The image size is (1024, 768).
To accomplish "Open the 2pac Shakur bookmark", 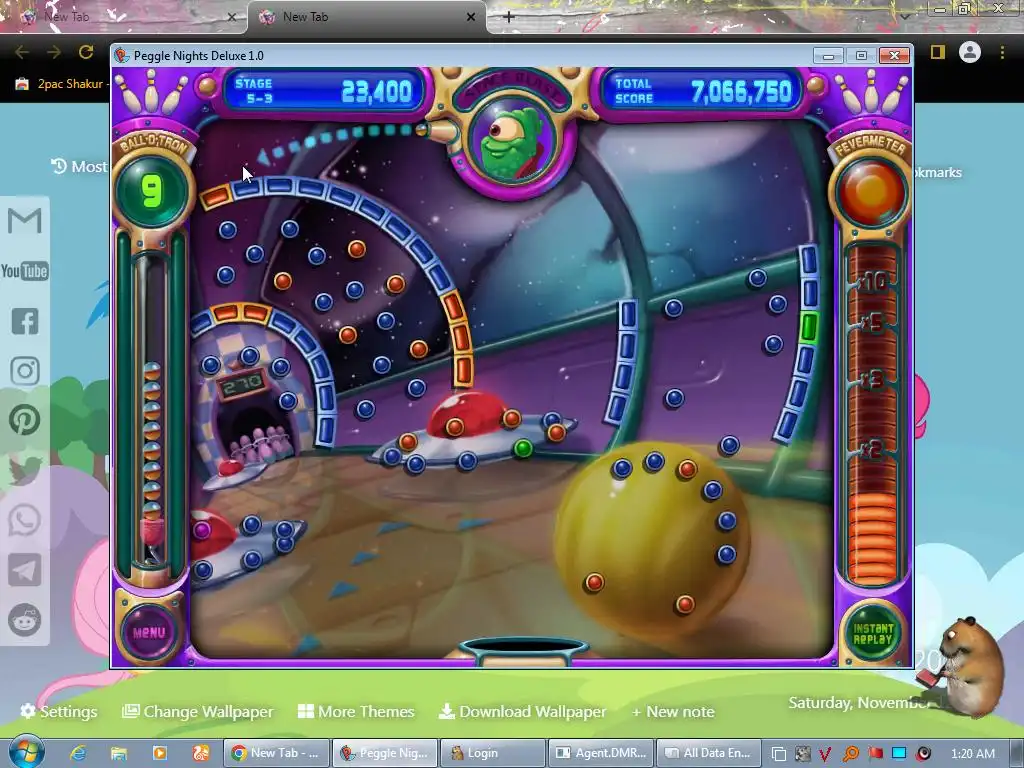I will coord(60,84).
